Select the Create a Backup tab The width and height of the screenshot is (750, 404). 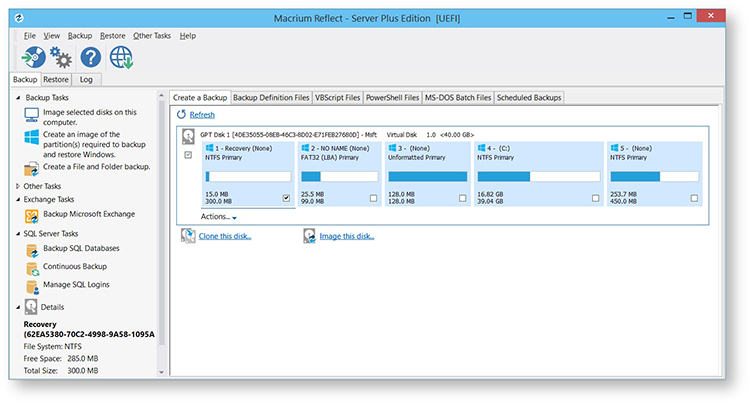coord(200,98)
